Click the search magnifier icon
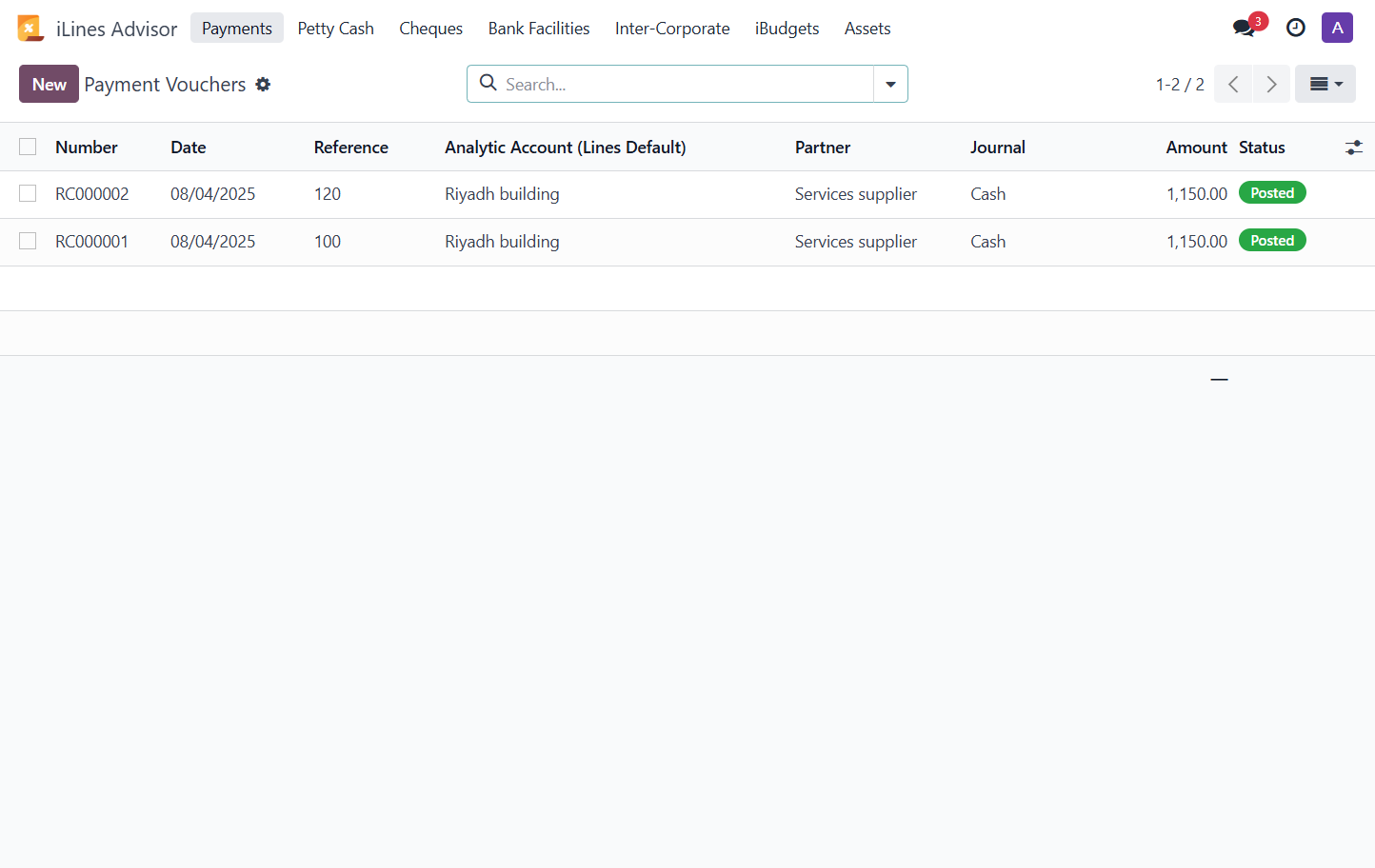The width and height of the screenshot is (1375, 868). tap(488, 83)
